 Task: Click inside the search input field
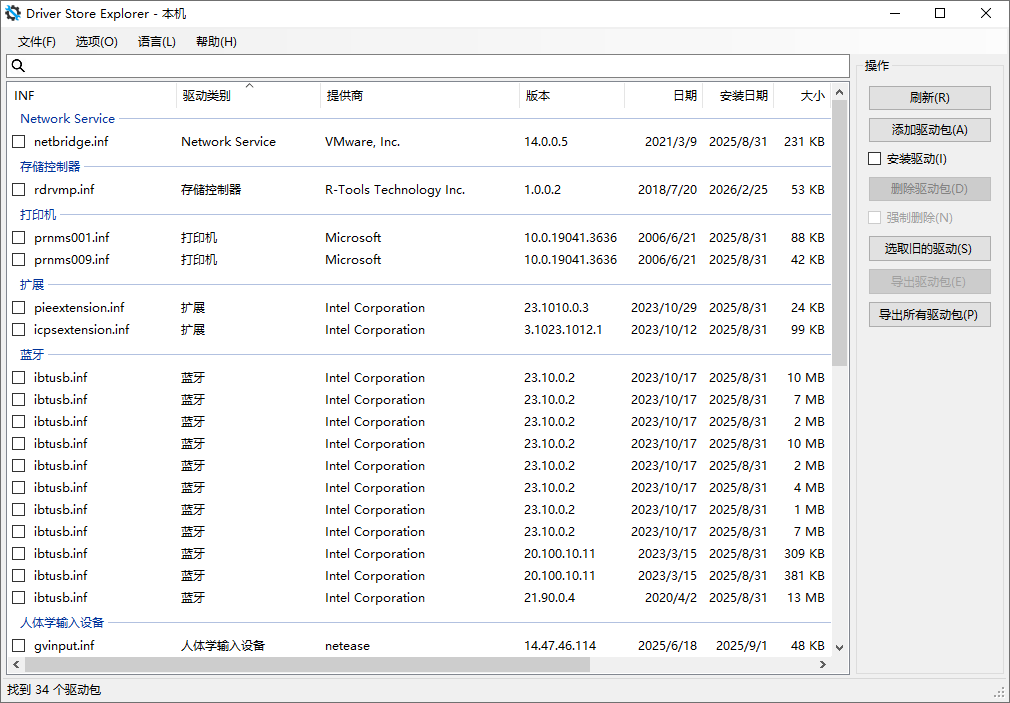400,65
